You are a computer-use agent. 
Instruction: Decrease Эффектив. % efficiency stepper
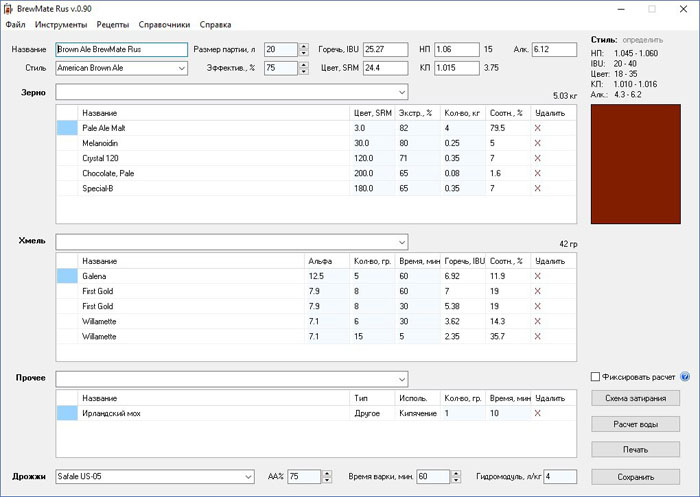click(x=304, y=71)
